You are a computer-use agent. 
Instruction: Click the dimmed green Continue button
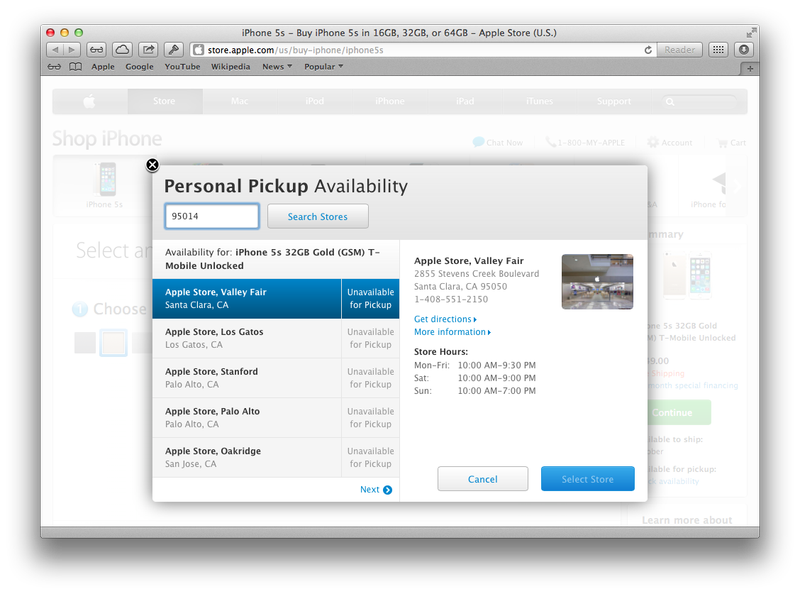point(679,412)
